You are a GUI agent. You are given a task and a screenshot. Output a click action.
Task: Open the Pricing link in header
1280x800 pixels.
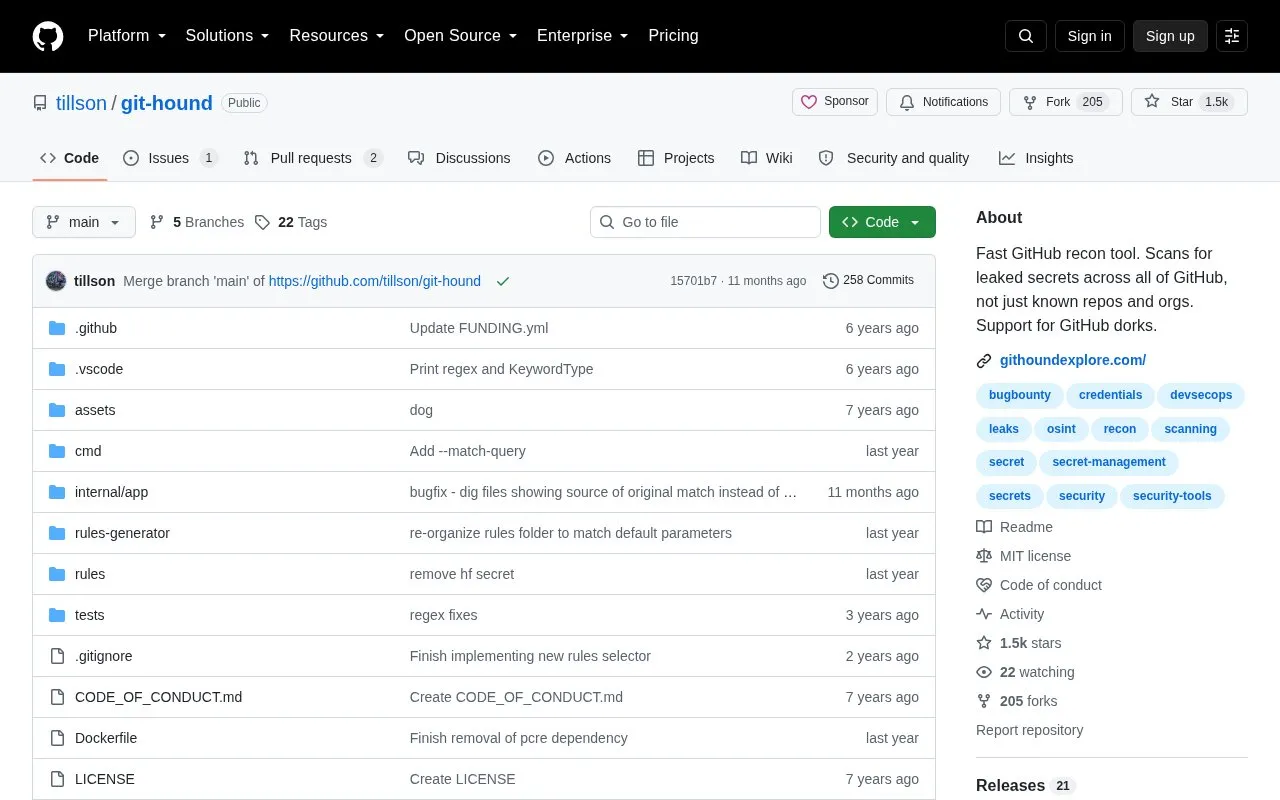[673, 36]
